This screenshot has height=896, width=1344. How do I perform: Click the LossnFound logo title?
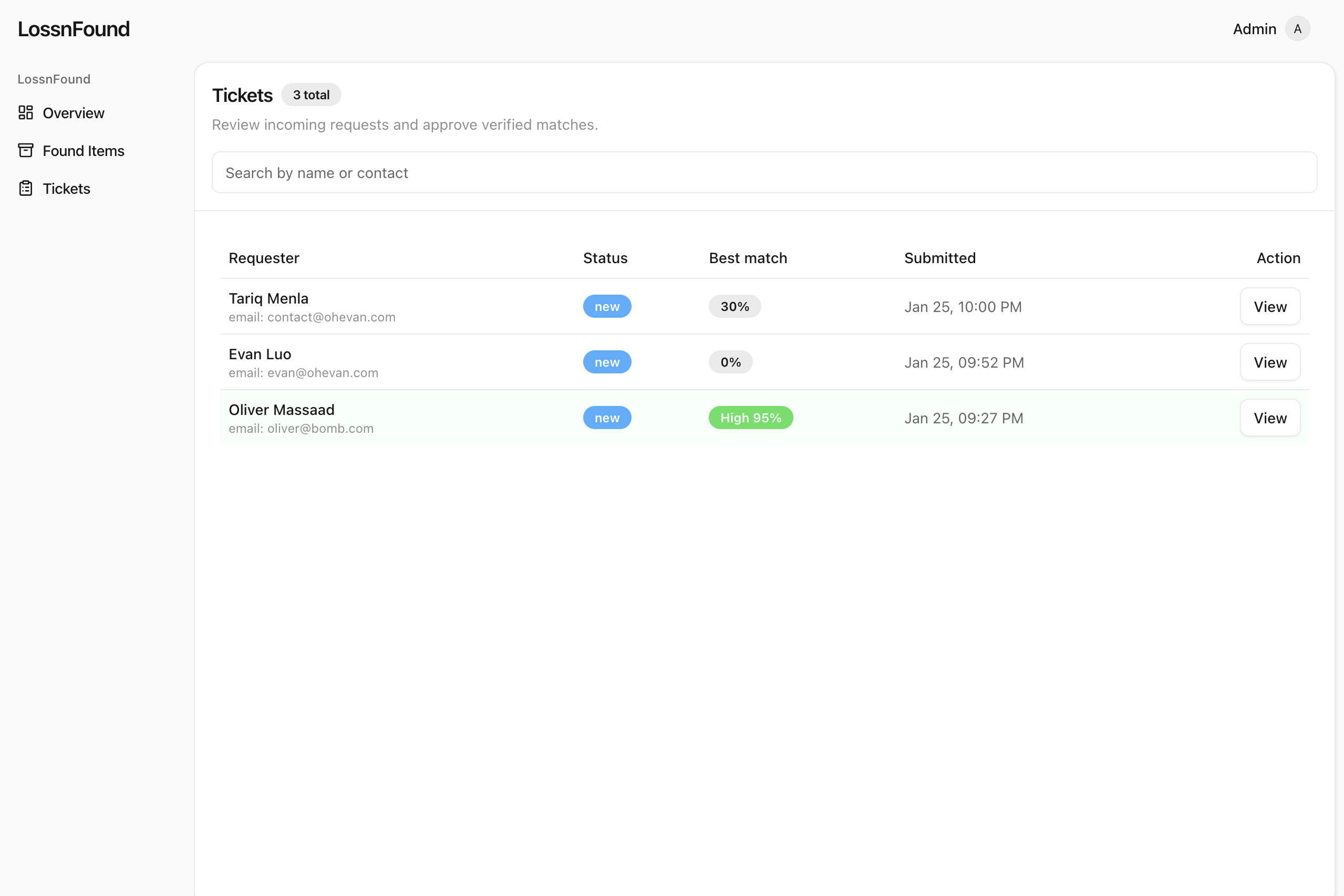(74, 29)
